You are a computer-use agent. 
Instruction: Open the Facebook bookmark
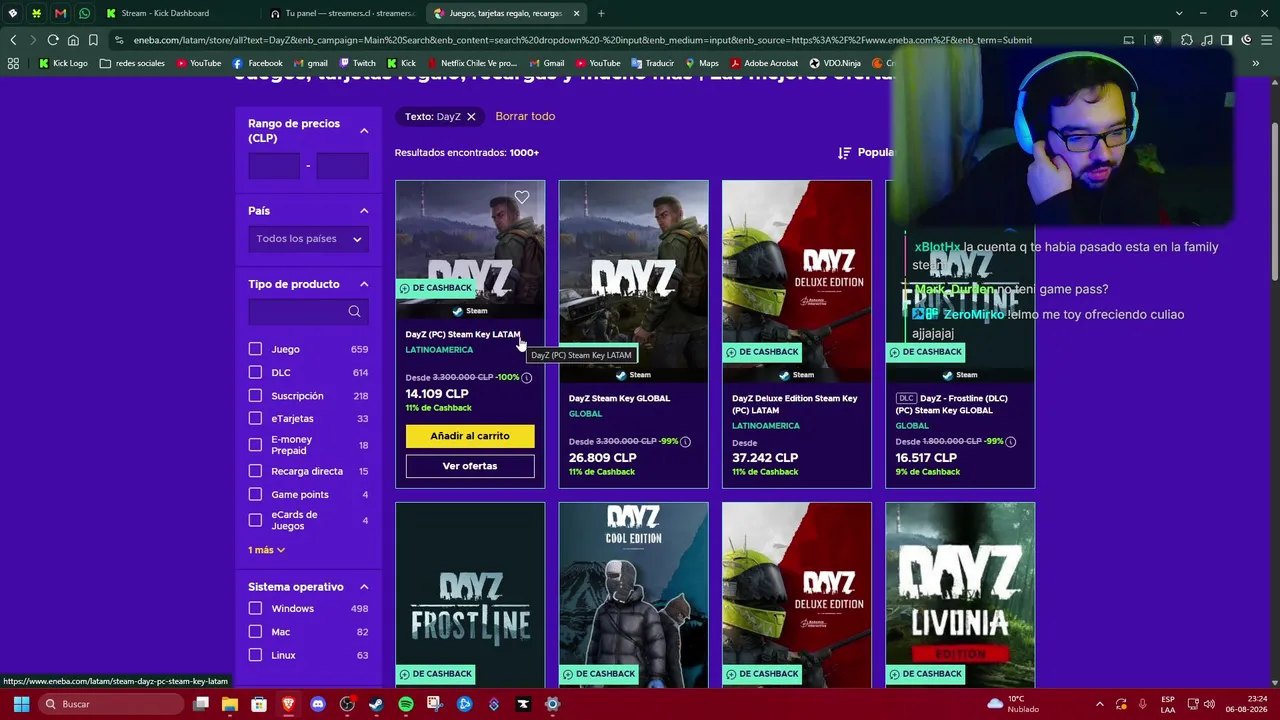(258, 63)
